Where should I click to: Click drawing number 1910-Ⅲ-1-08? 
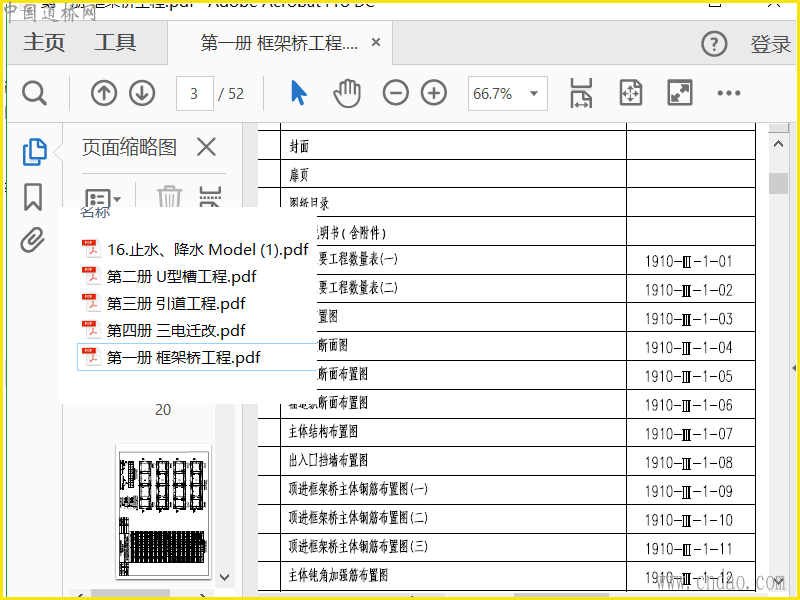[x=689, y=463]
